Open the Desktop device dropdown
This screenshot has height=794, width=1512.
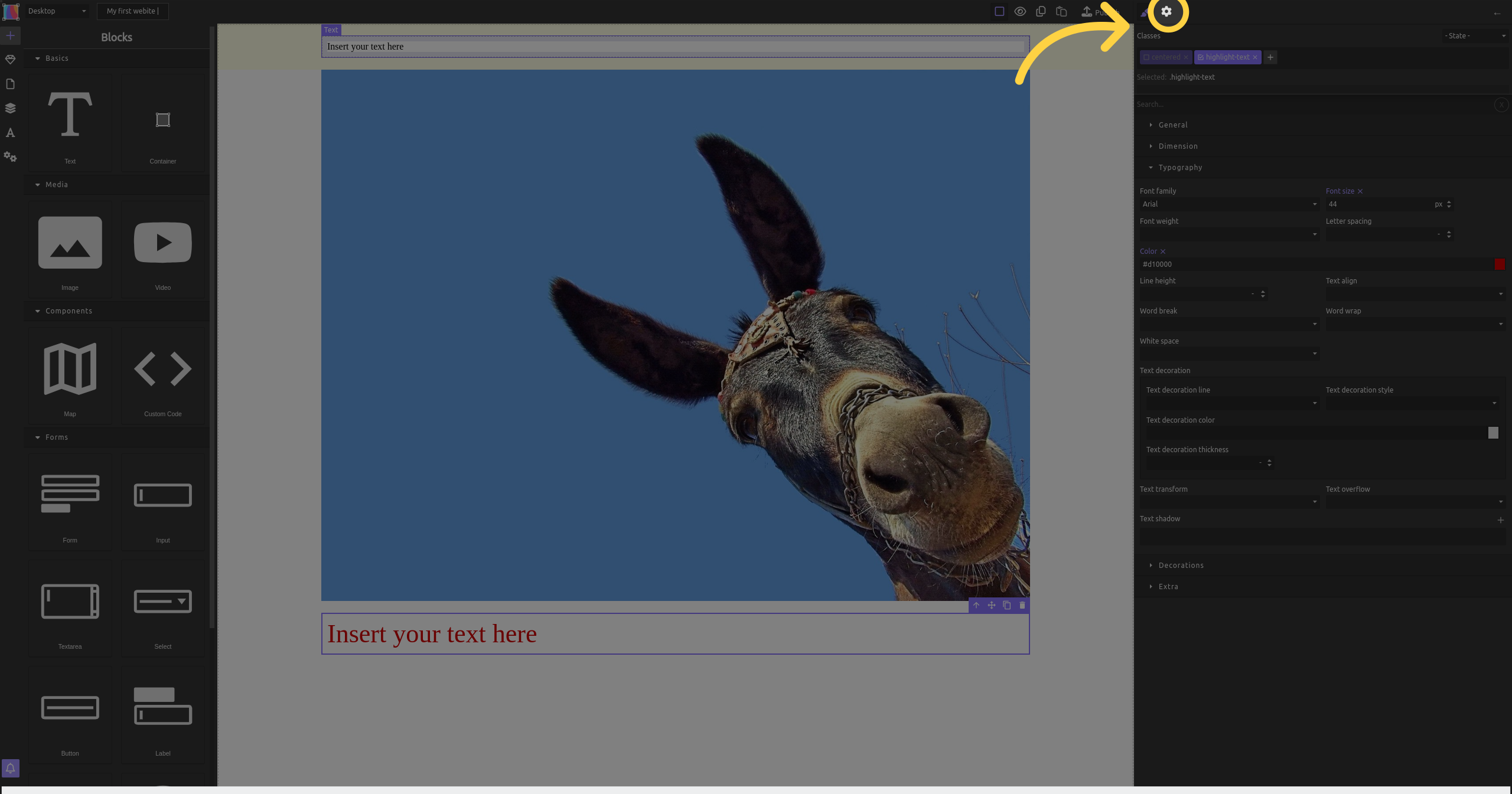click(57, 11)
